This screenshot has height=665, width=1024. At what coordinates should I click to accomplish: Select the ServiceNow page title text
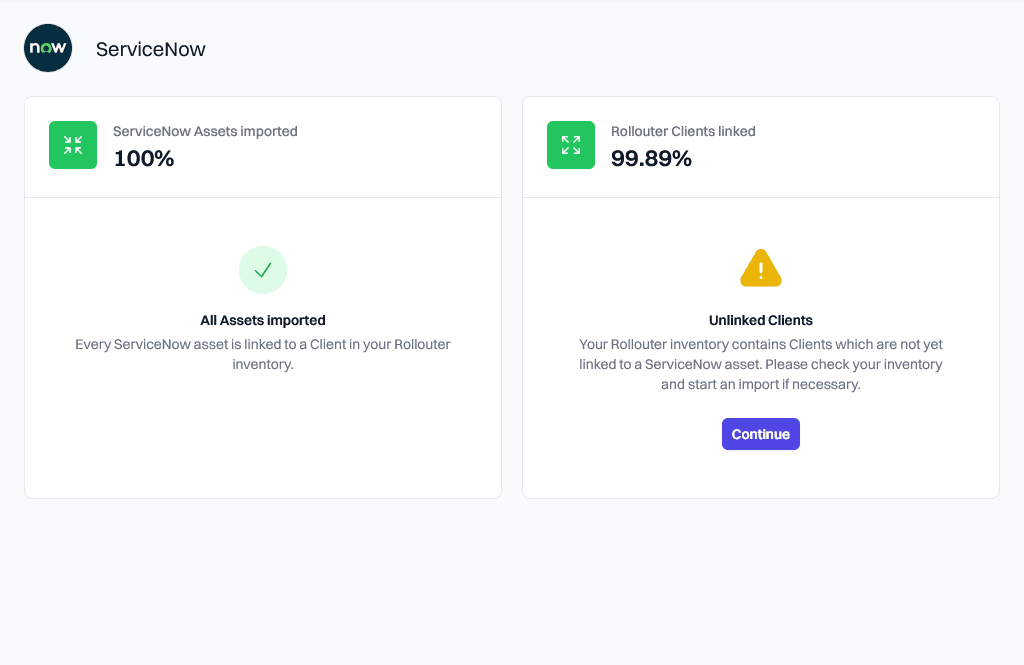tap(151, 49)
